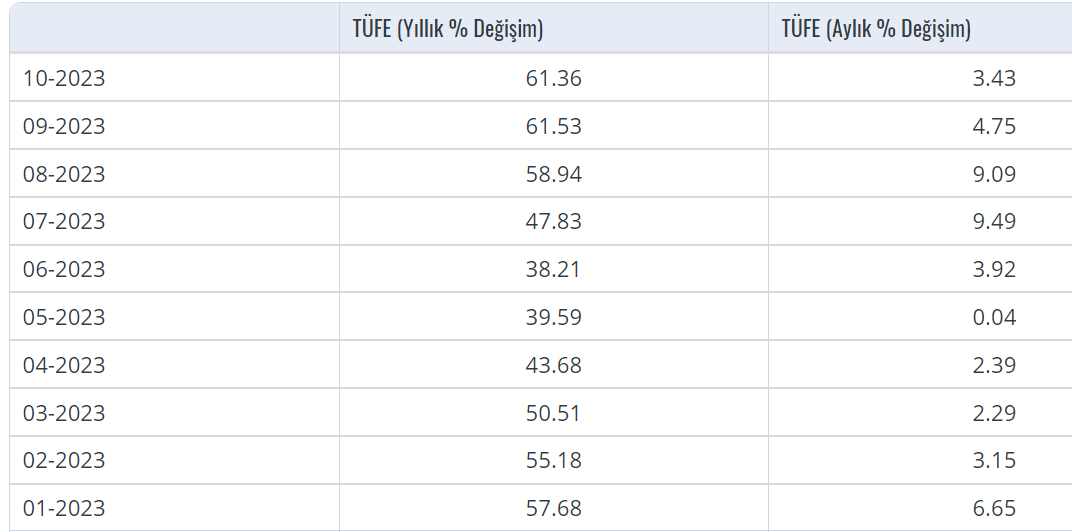Click the 05-2023 row date

(x=64, y=317)
